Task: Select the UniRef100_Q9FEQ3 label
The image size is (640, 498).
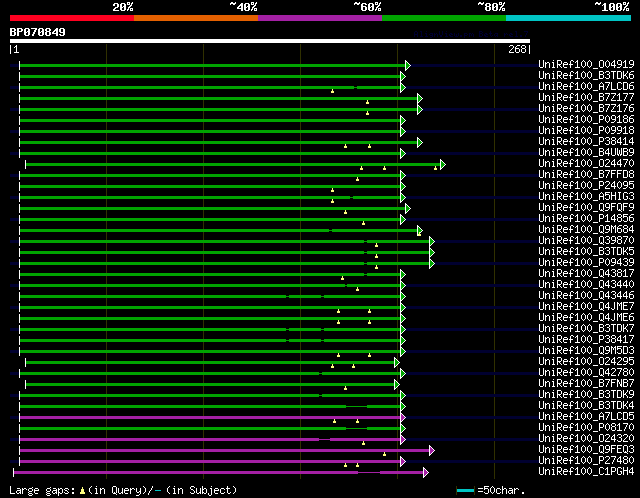Action: coord(586,450)
